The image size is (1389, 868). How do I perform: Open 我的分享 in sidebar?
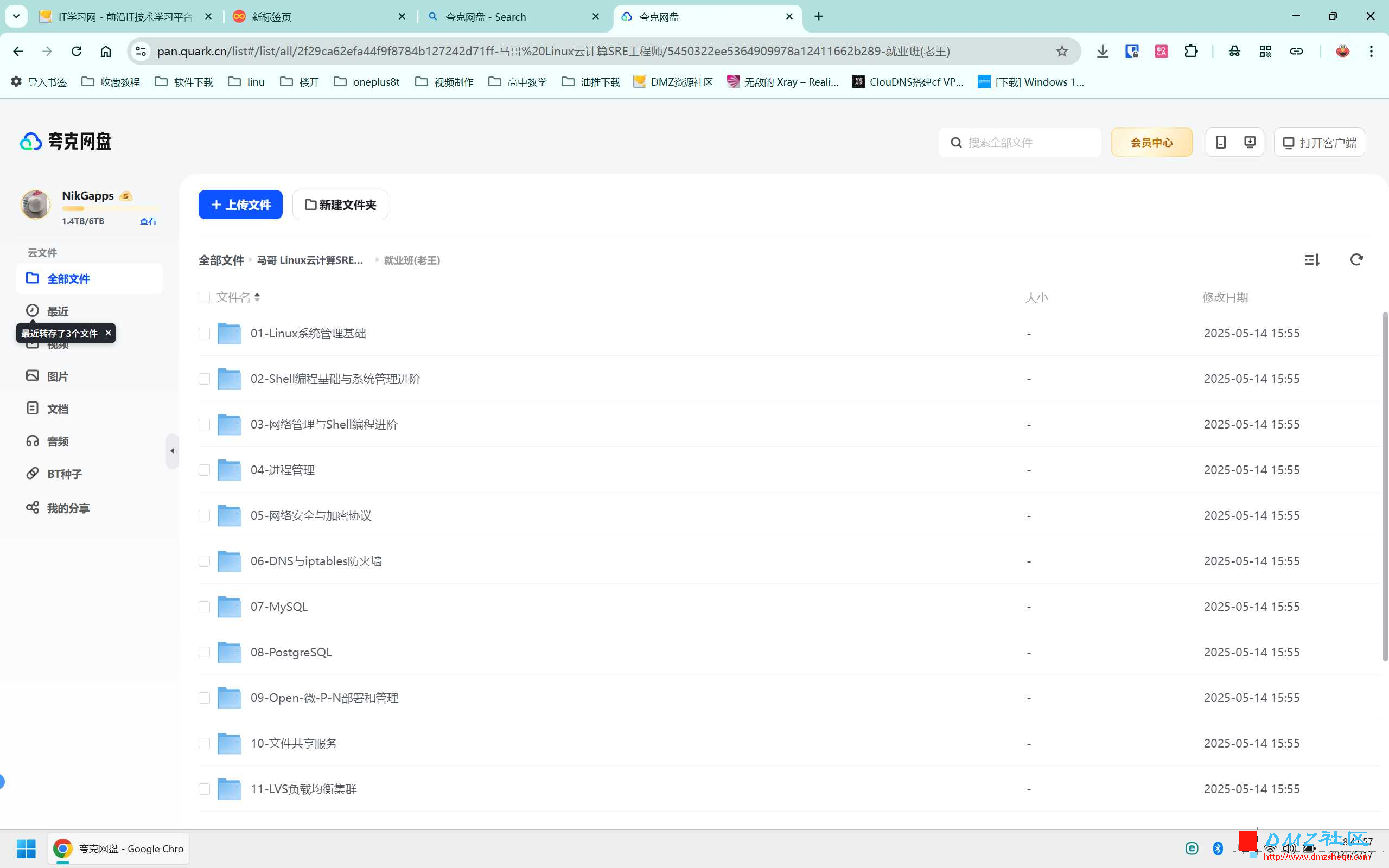pos(58,508)
